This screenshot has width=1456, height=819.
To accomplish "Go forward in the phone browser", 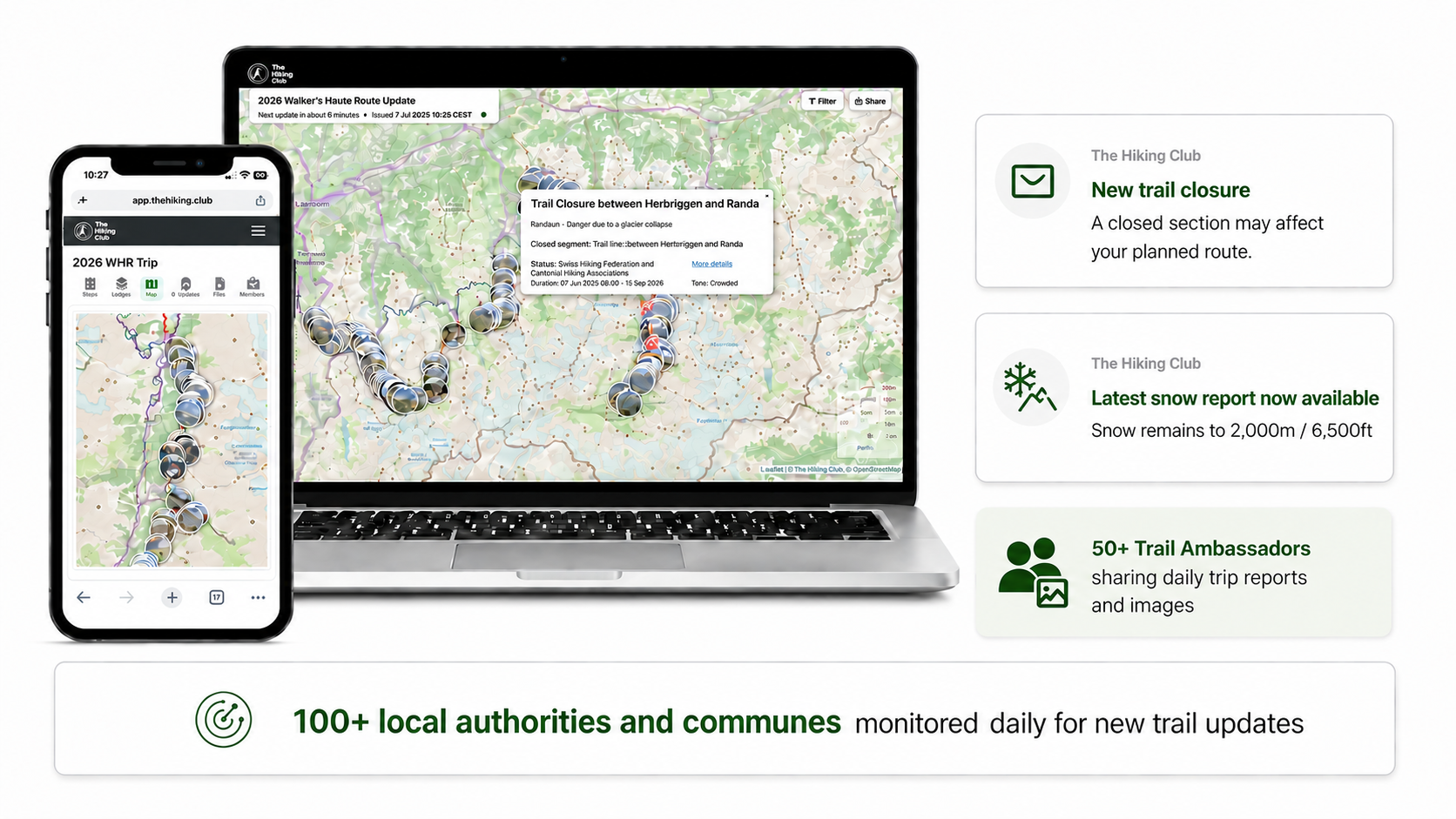I will pos(127,597).
